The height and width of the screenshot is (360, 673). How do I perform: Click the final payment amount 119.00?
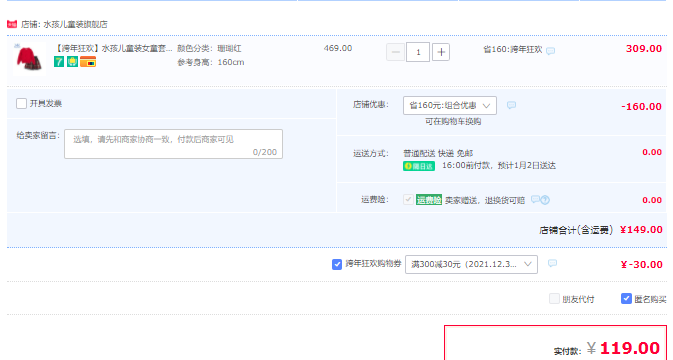pyautogui.click(x=630, y=348)
